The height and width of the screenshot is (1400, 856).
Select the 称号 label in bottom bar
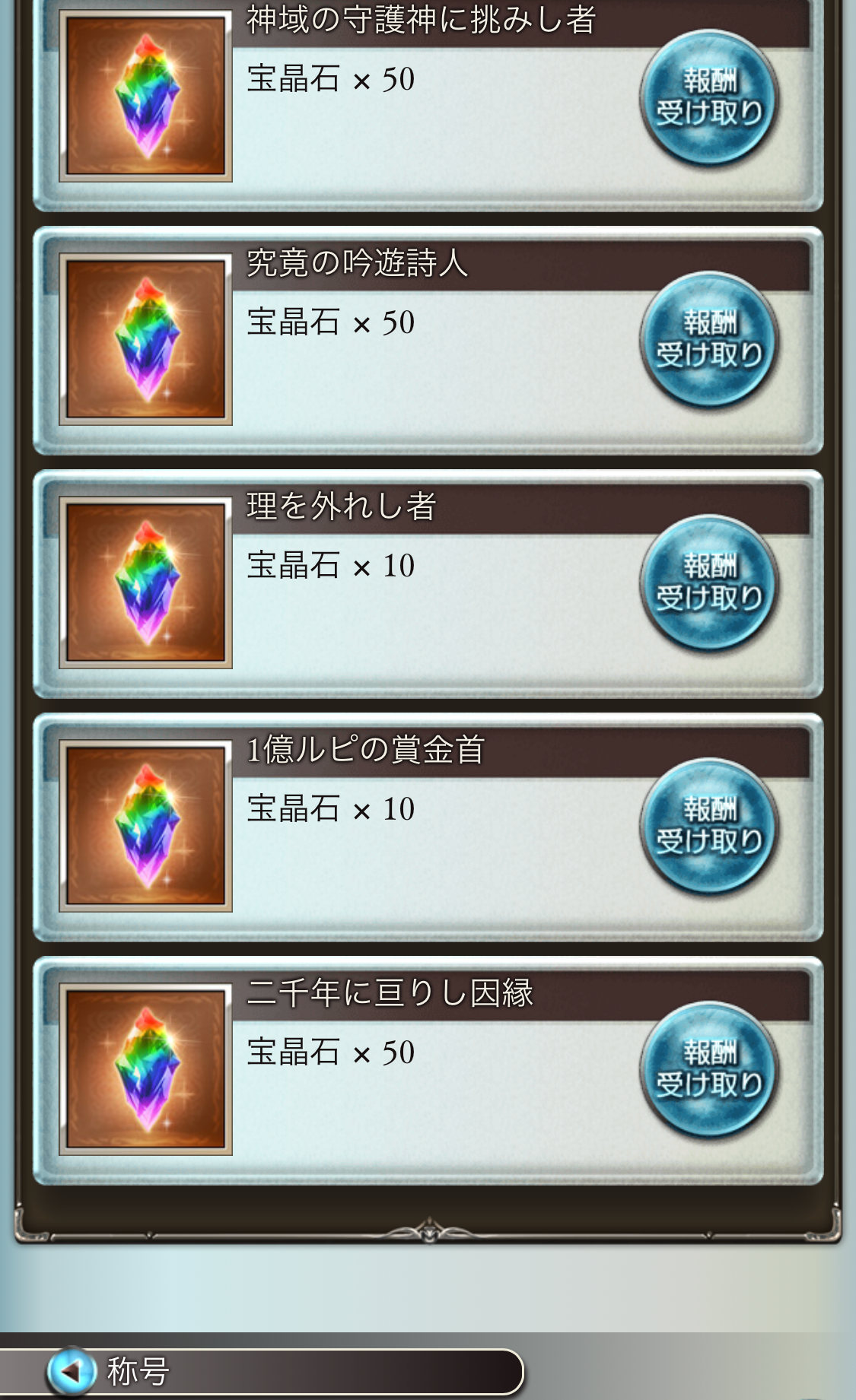click(x=138, y=1371)
